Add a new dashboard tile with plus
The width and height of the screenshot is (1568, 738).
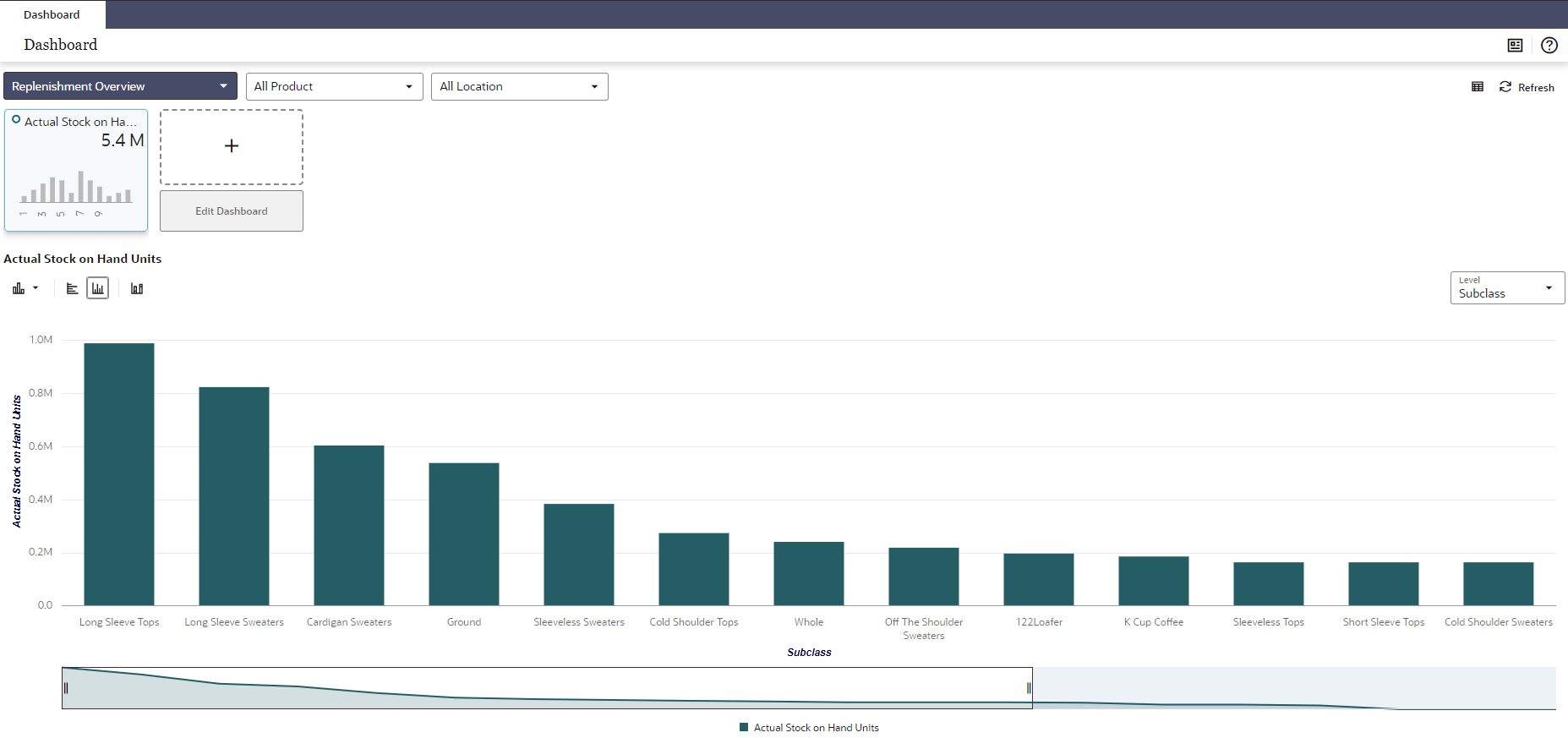(x=232, y=146)
